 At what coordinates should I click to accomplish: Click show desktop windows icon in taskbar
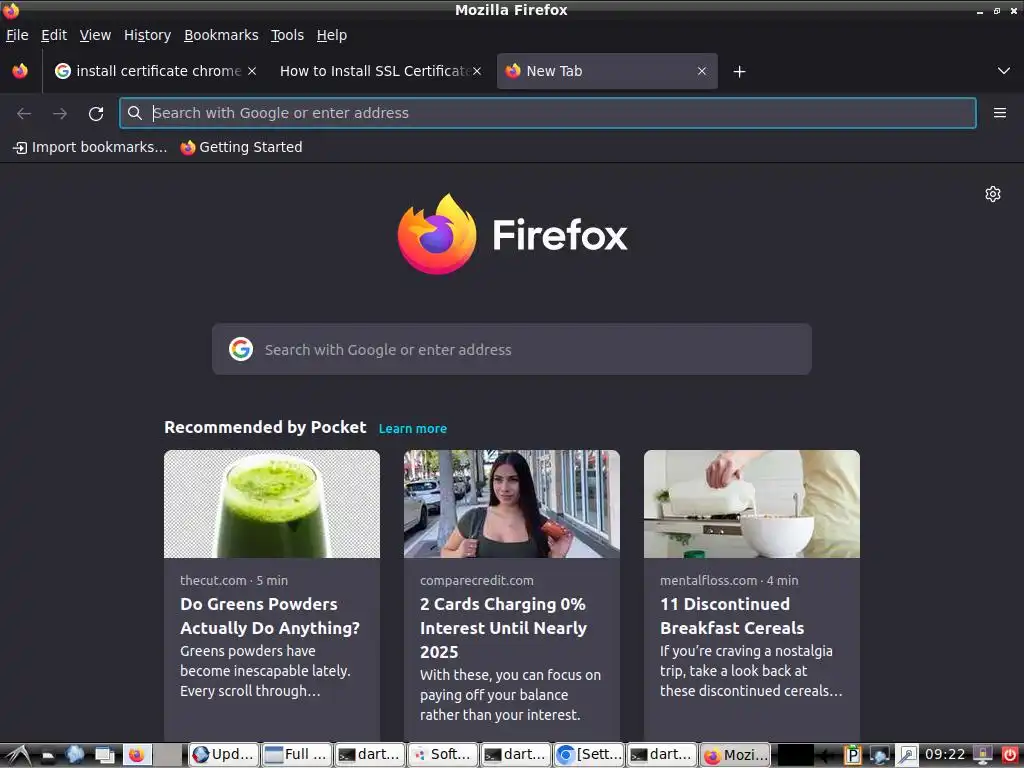coord(104,756)
